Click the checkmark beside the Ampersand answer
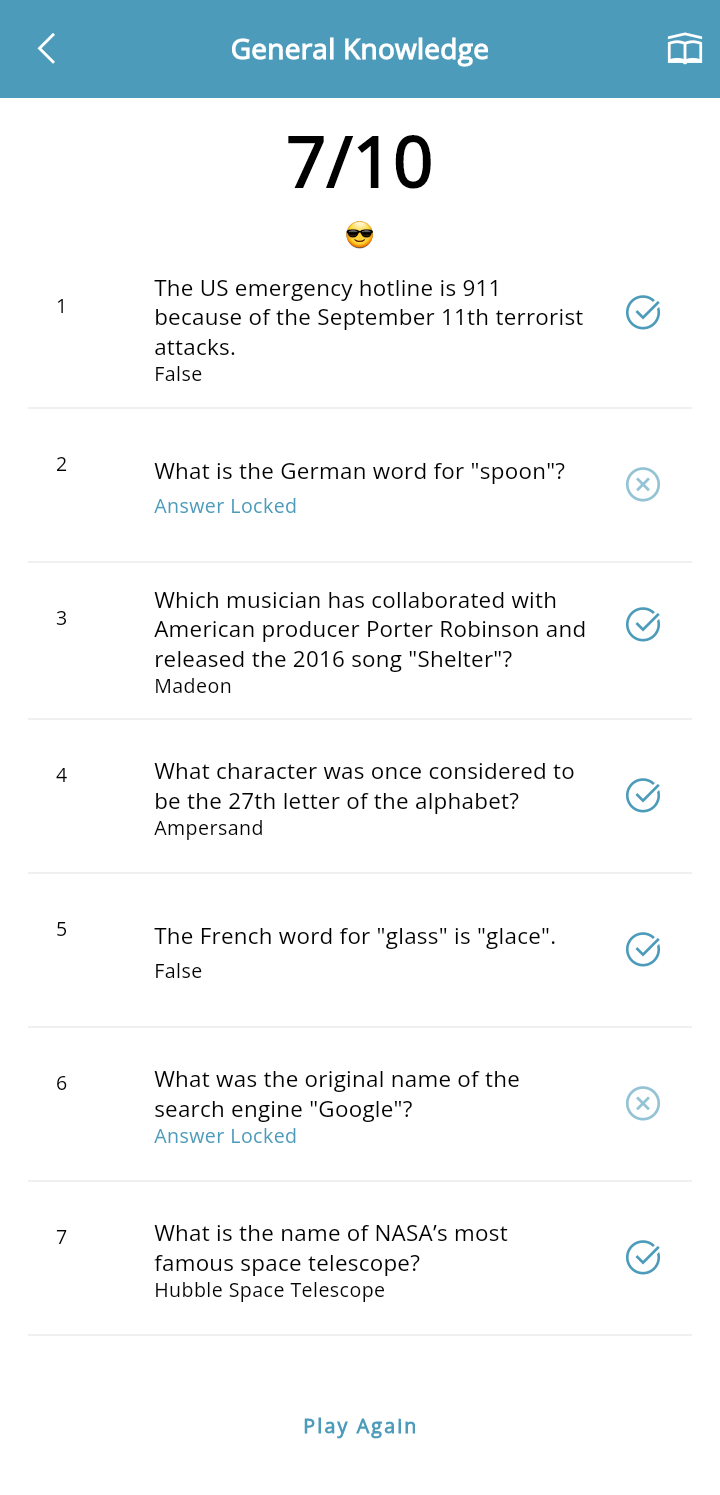The image size is (720, 1495). (643, 795)
